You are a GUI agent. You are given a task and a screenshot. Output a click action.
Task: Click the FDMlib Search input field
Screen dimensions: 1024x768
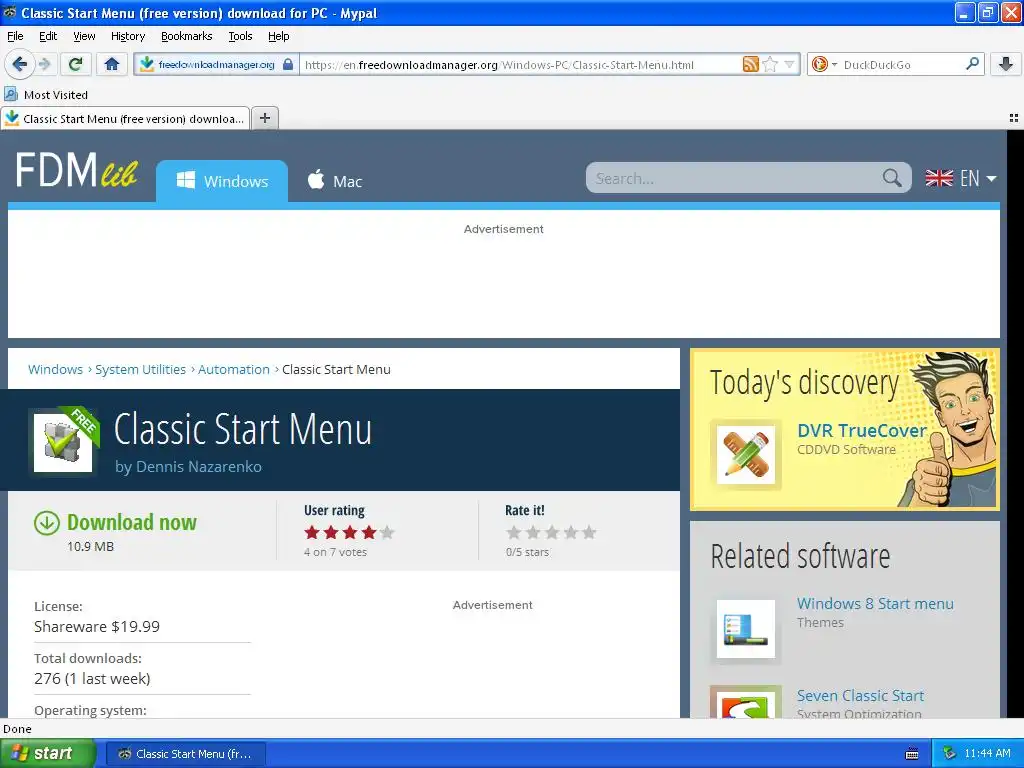[x=735, y=178]
